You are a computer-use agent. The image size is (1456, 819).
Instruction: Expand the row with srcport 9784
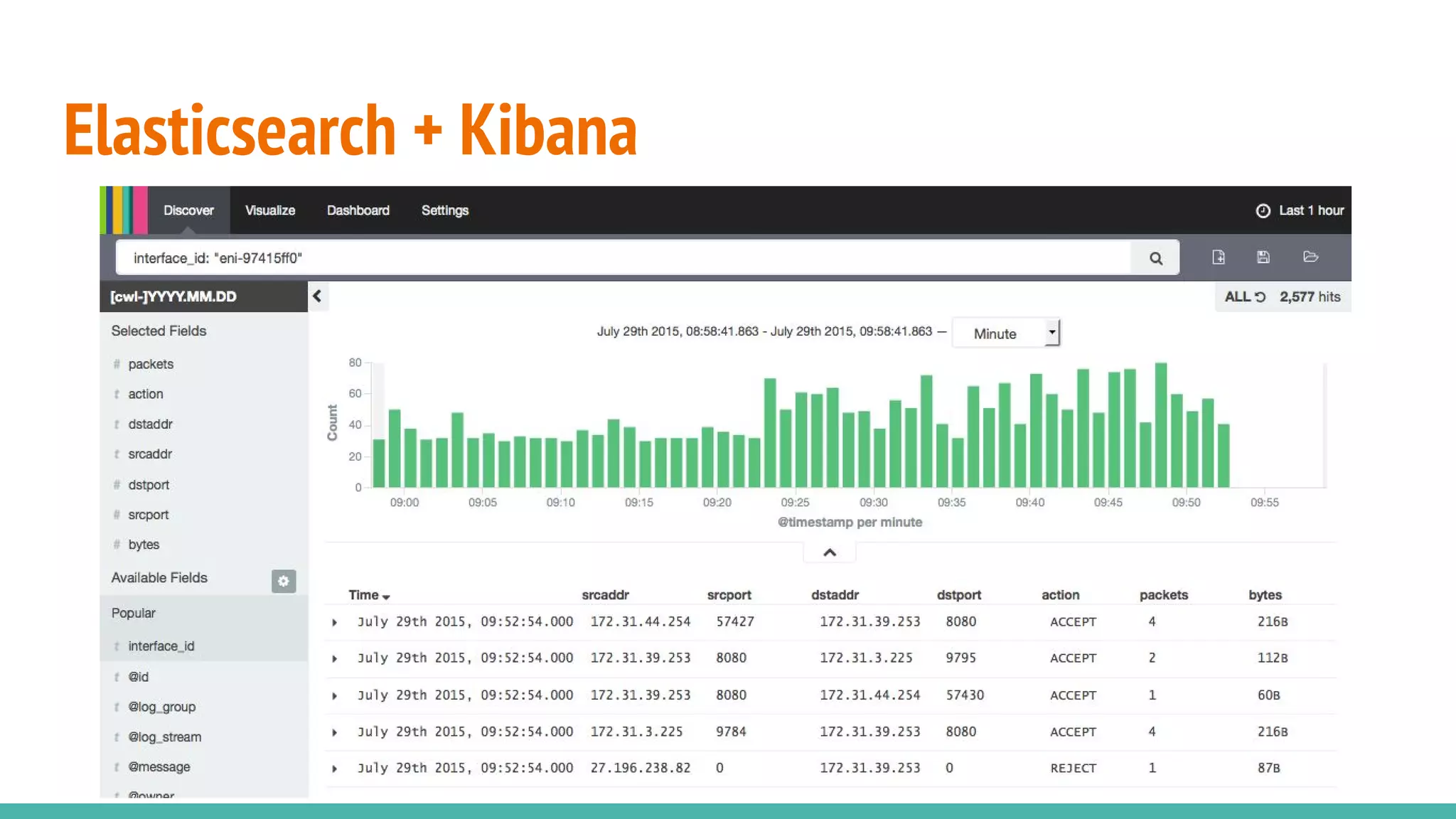(335, 732)
